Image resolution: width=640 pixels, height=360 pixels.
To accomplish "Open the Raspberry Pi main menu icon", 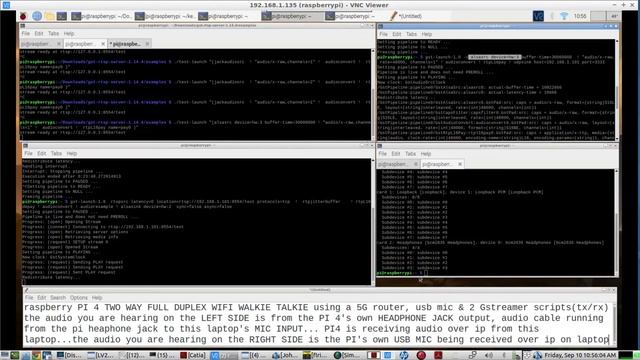I will click(x=23, y=16).
